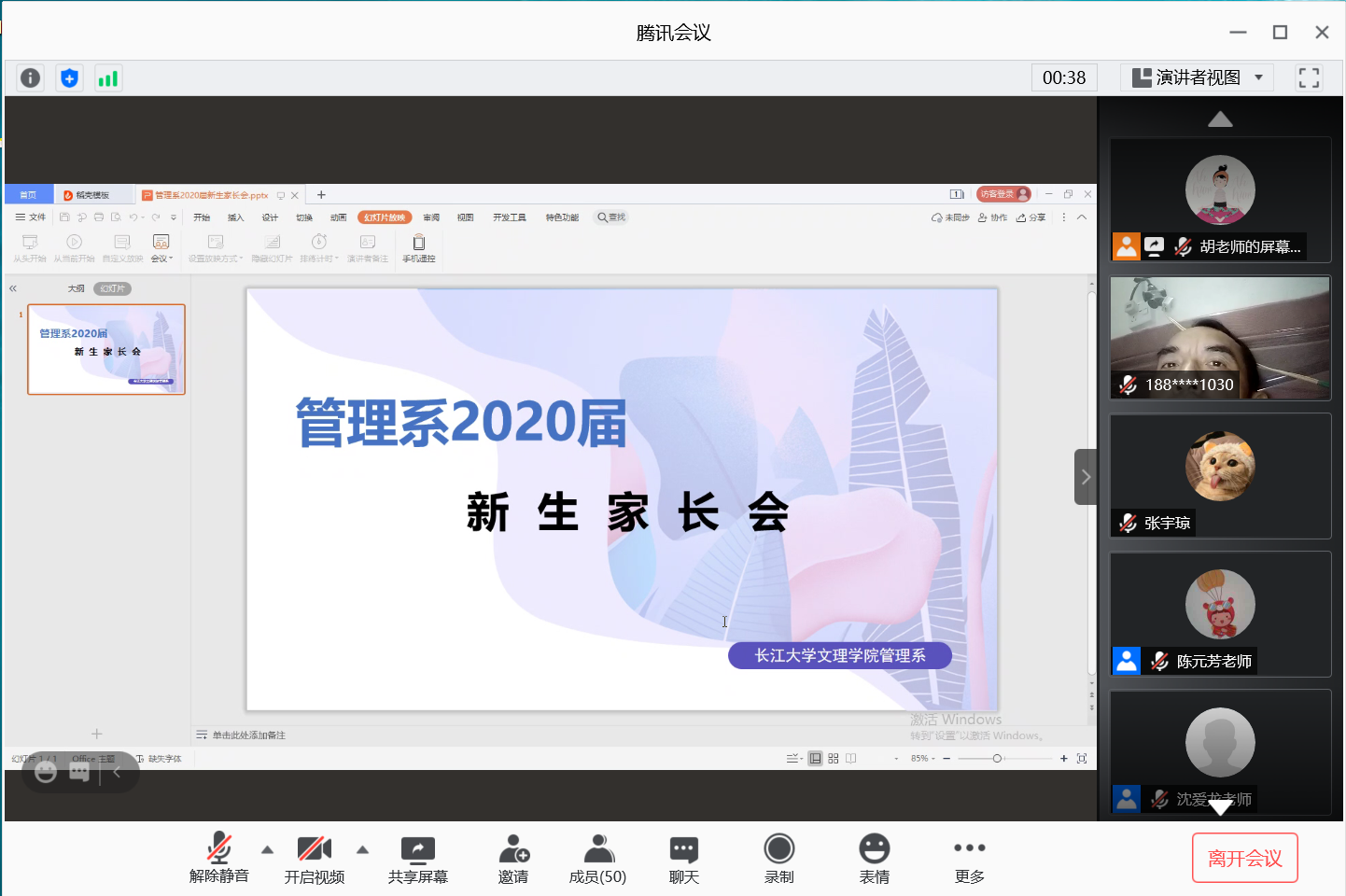
Task: Click the Leave Meeting (离开会议) button
Action: [x=1244, y=858]
